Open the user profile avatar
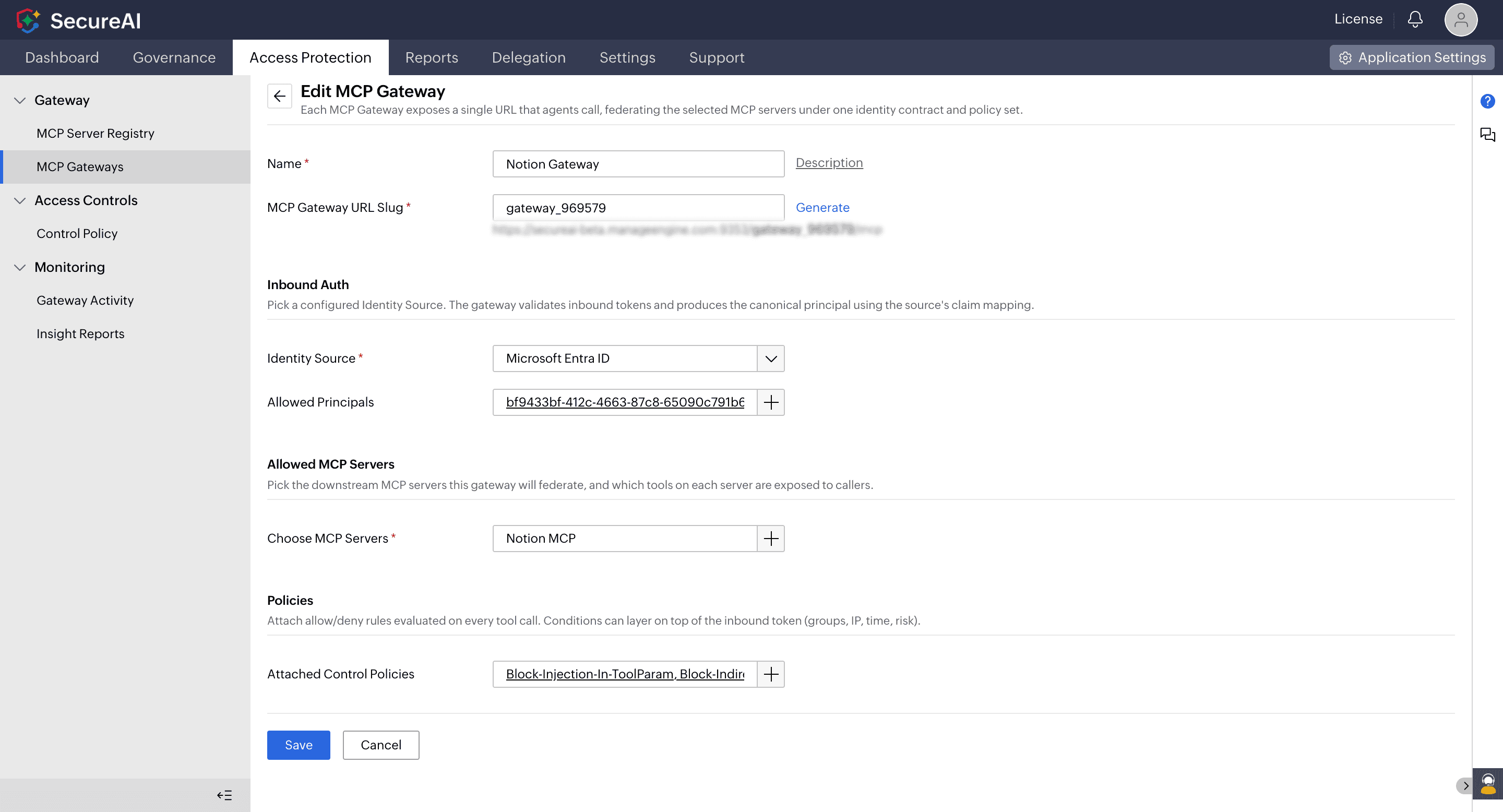 (x=1460, y=20)
